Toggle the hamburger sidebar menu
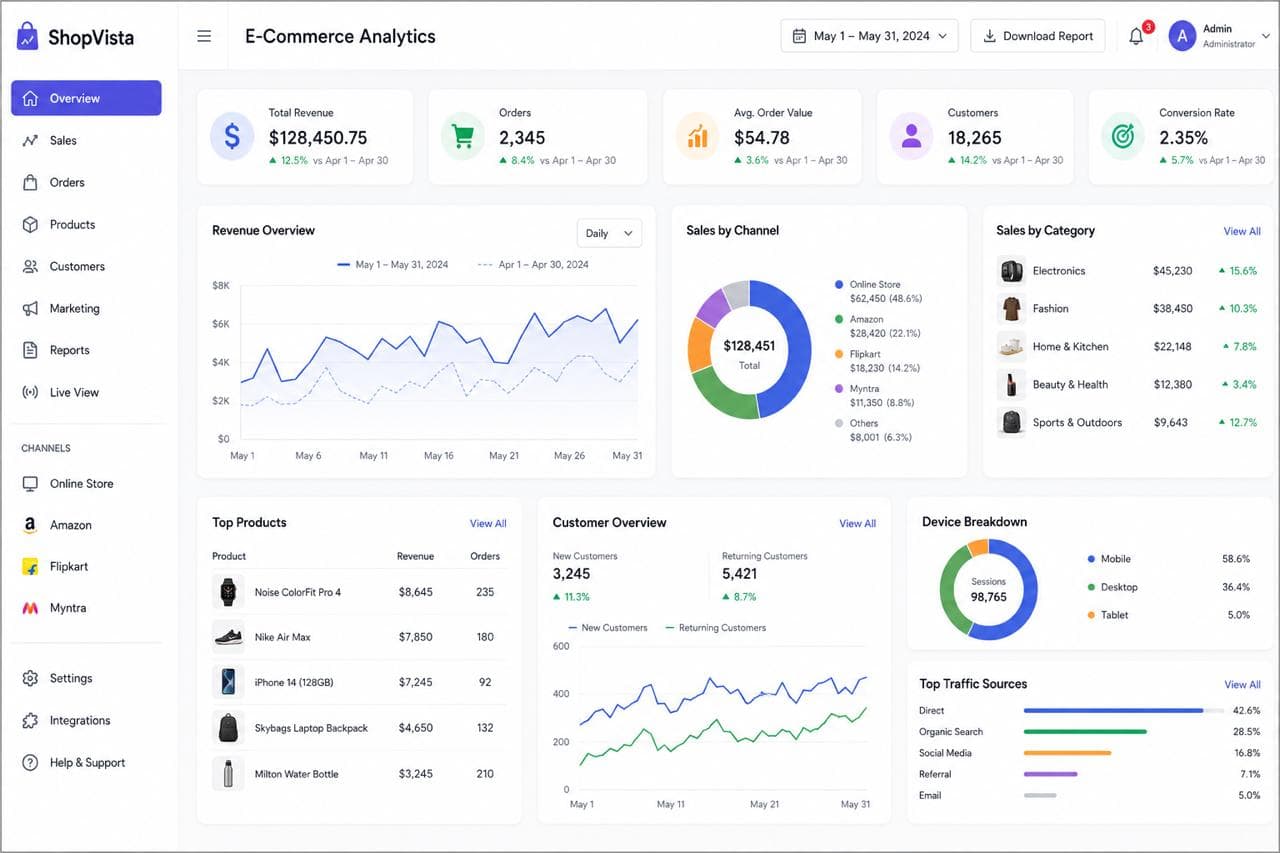1280x853 pixels. point(204,36)
